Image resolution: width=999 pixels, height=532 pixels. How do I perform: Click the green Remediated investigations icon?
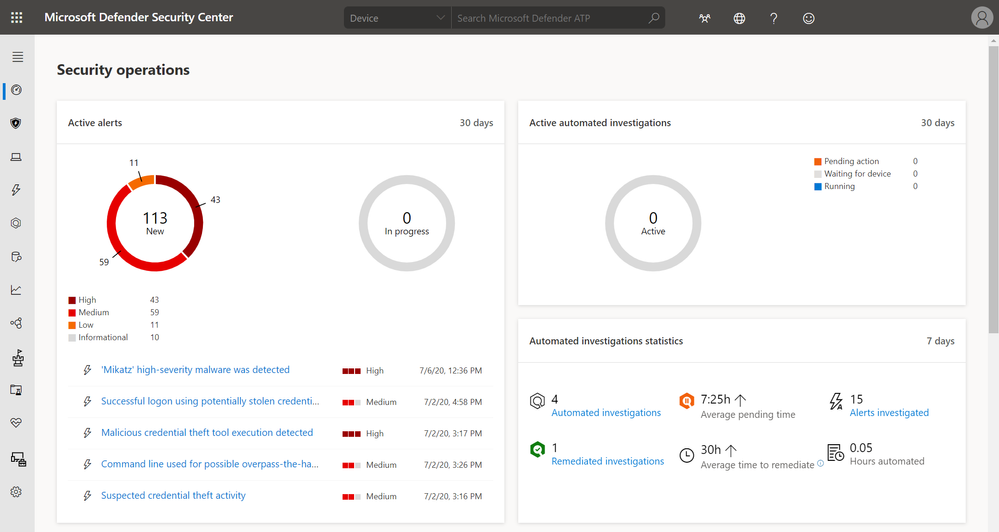538,449
